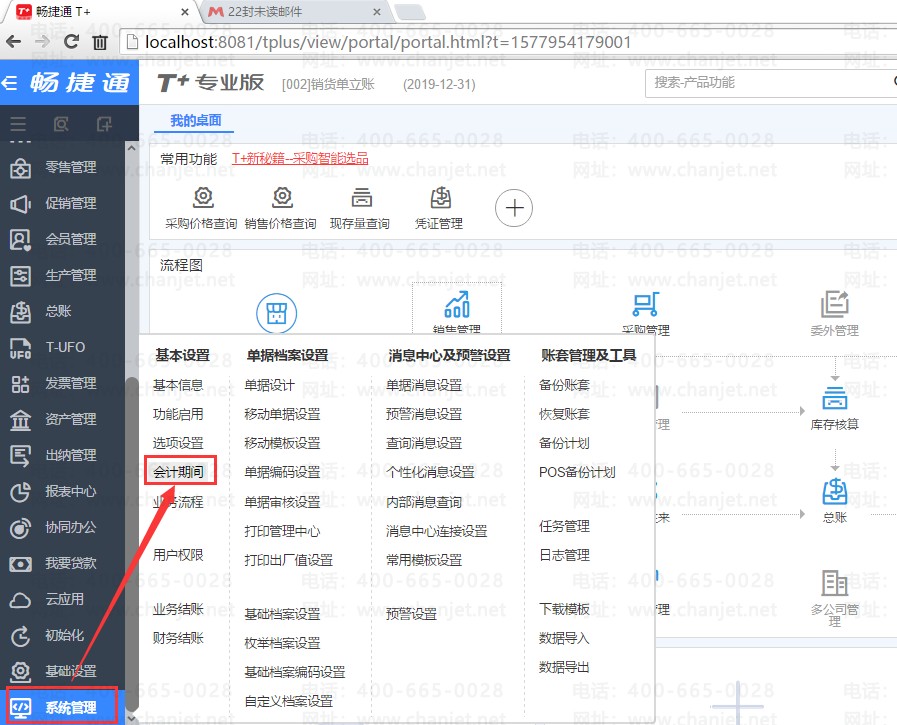Open 我要贷款 money icon
This screenshot has height=725, width=897.
pyautogui.click(x=20, y=564)
